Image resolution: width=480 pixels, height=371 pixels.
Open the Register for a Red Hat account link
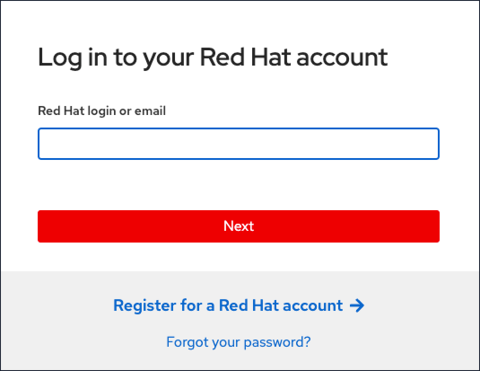point(239,305)
